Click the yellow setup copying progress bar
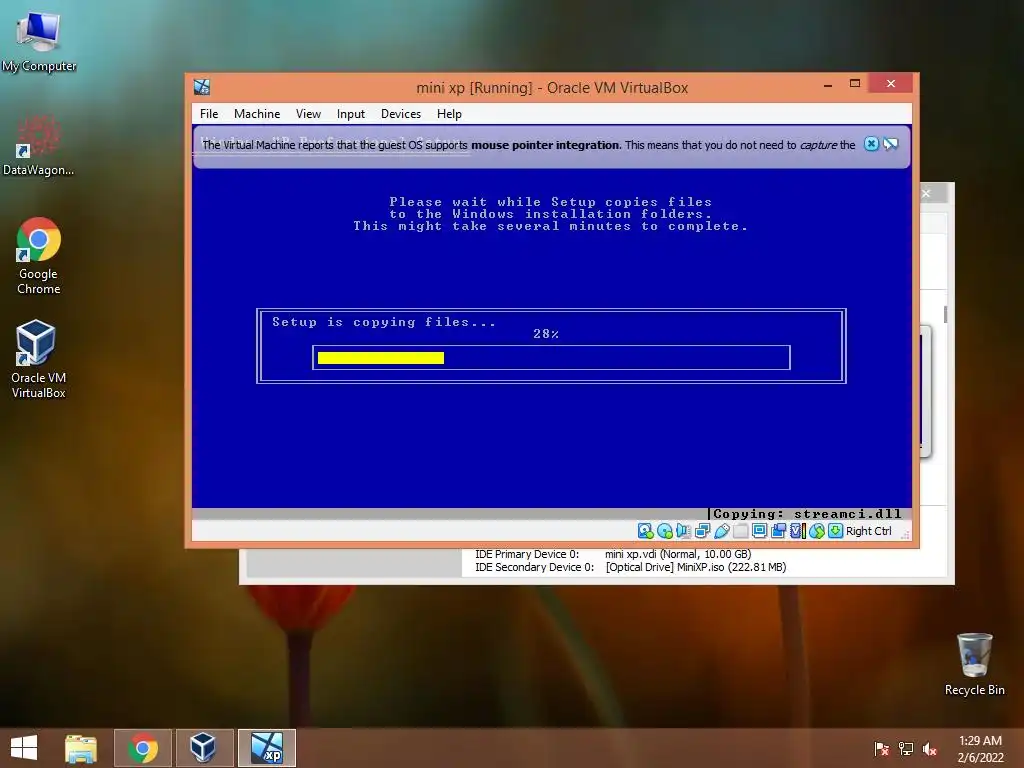1024x768 pixels. pyautogui.click(x=381, y=357)
